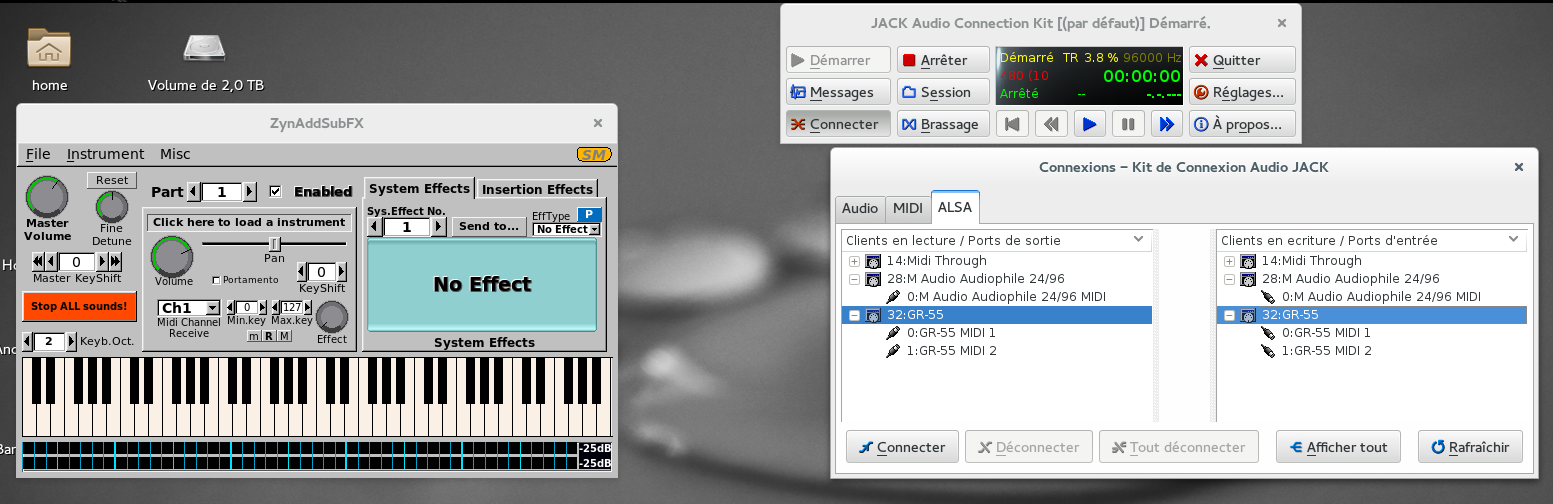Collapse 28:M Audio Audiophile output client

[854, 279]
